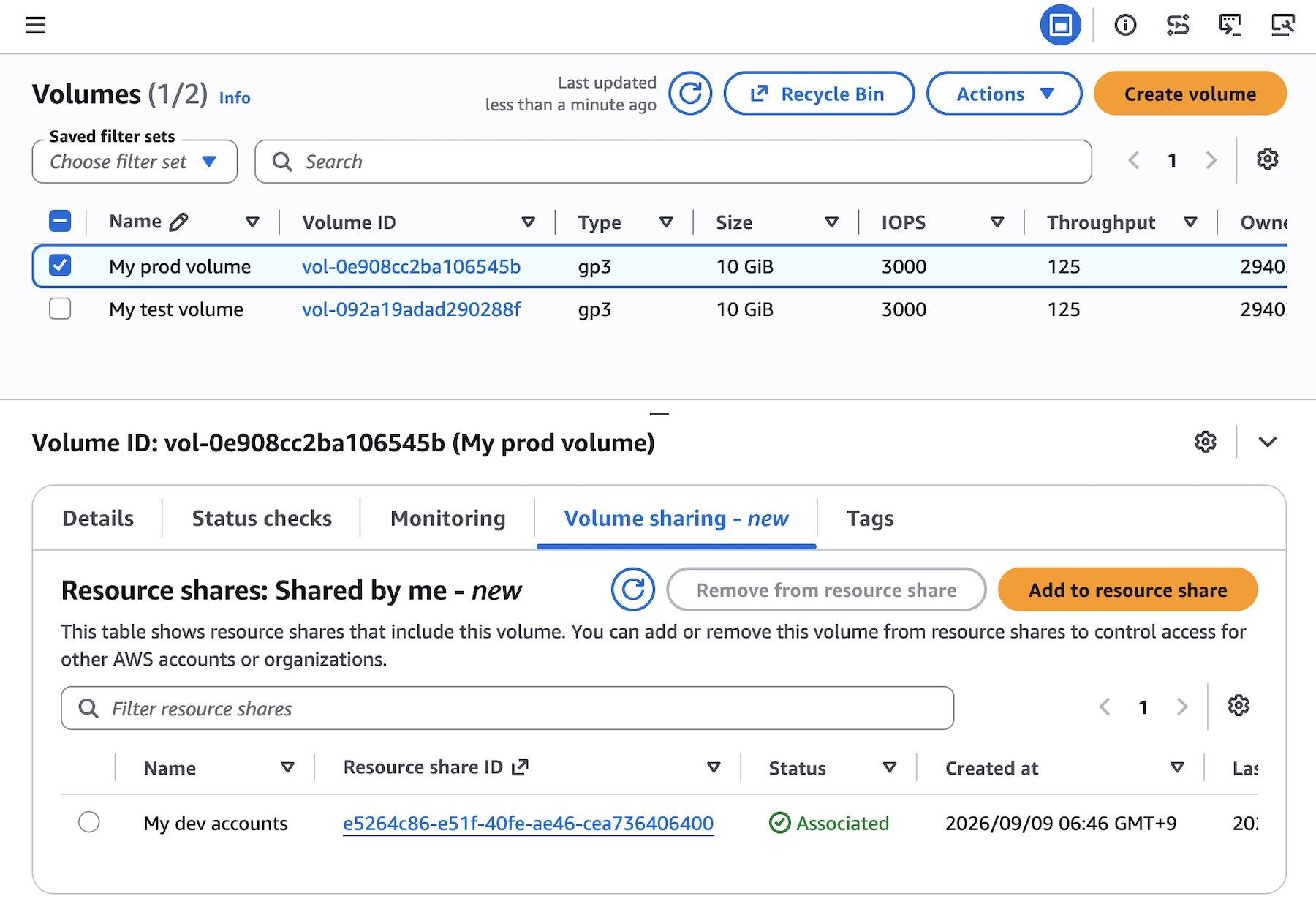Open the hamburger navigation menu
Viewport: 1316px width, 915px height.
(36, 26)
